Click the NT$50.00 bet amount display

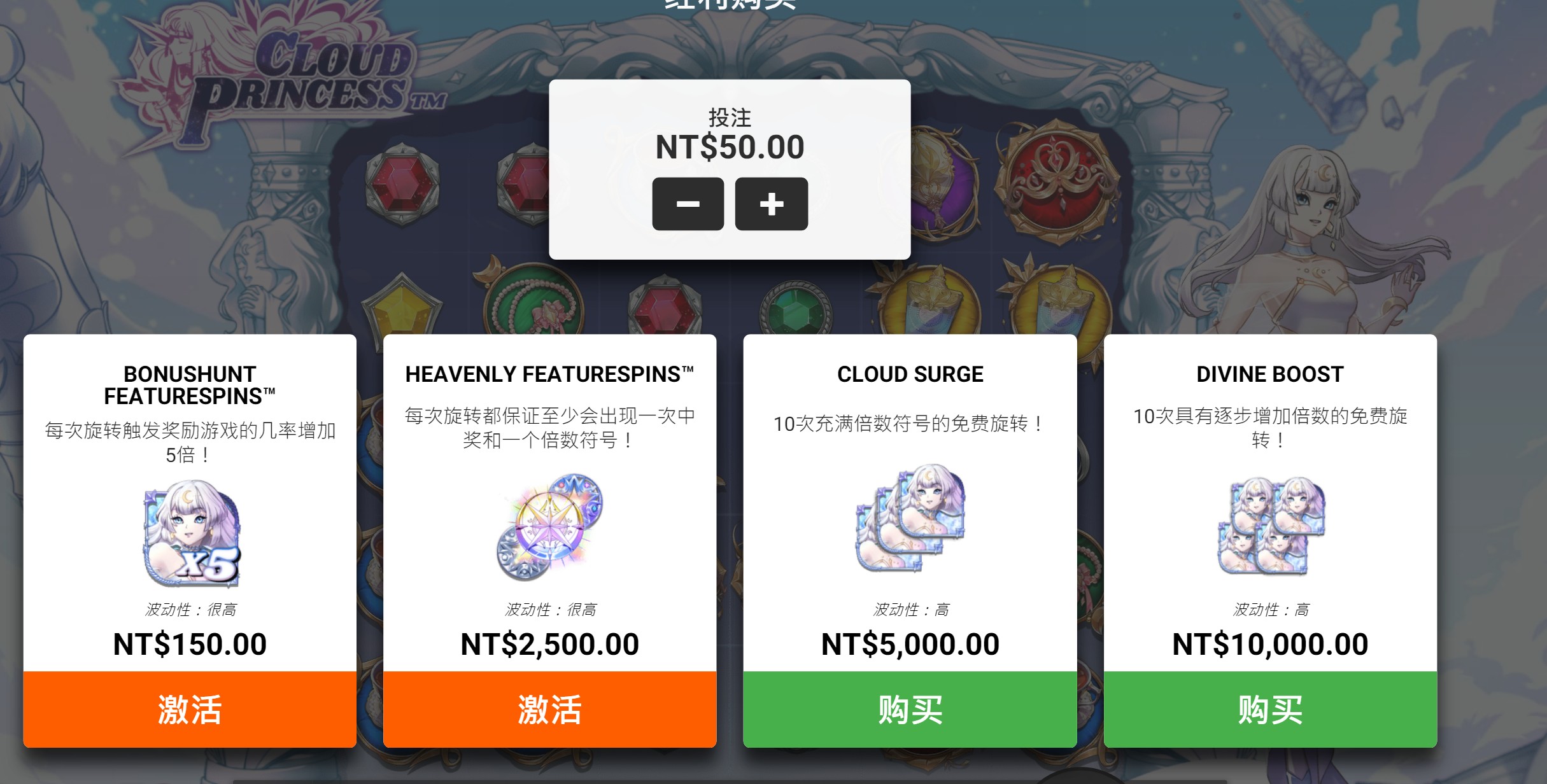(730, 147)
